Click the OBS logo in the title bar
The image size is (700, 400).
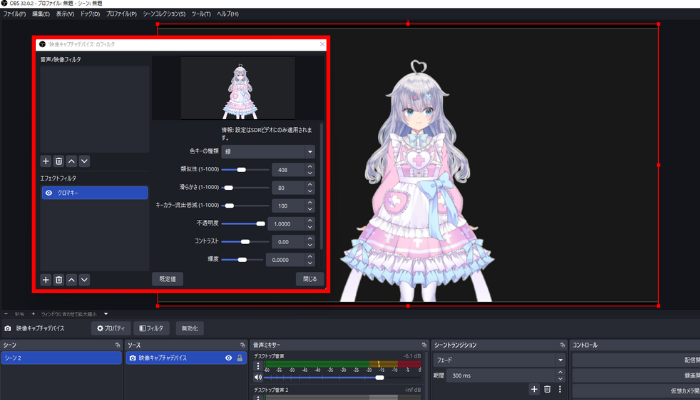tap(4, 3)
